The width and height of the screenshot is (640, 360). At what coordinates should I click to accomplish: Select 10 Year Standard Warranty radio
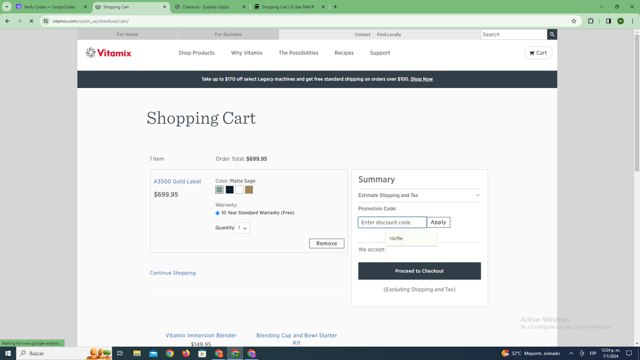[x=217, y=213]
